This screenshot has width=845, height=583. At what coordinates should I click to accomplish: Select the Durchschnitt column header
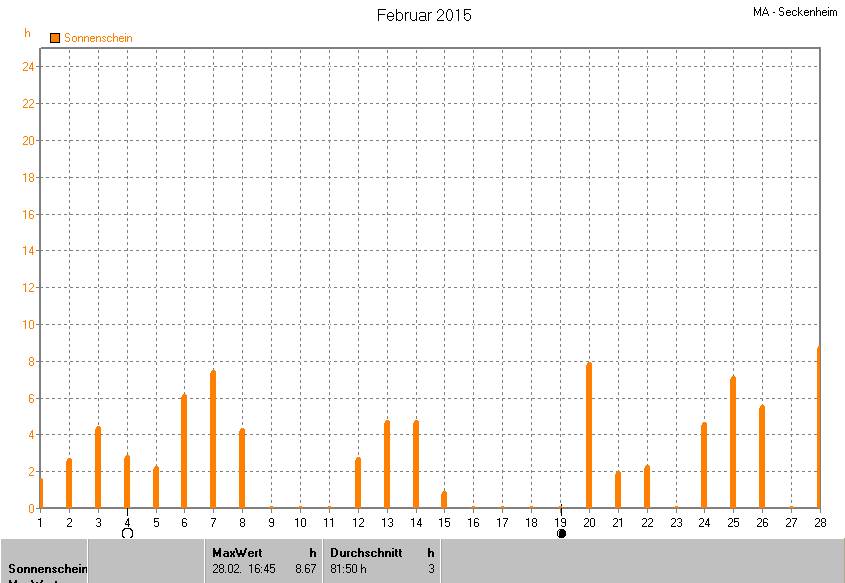pyautogui.click(x=365, y=552)
